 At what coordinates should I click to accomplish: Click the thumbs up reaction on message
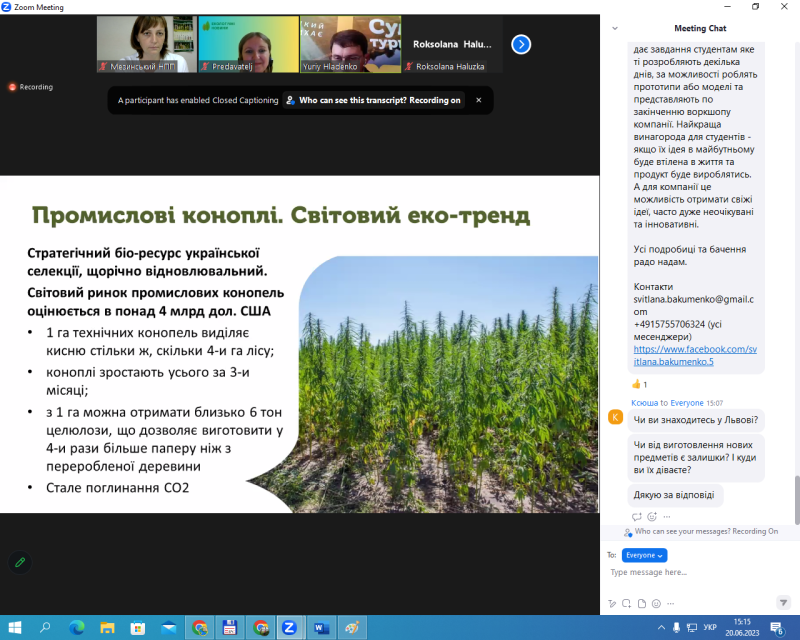[x=640, y=384]
